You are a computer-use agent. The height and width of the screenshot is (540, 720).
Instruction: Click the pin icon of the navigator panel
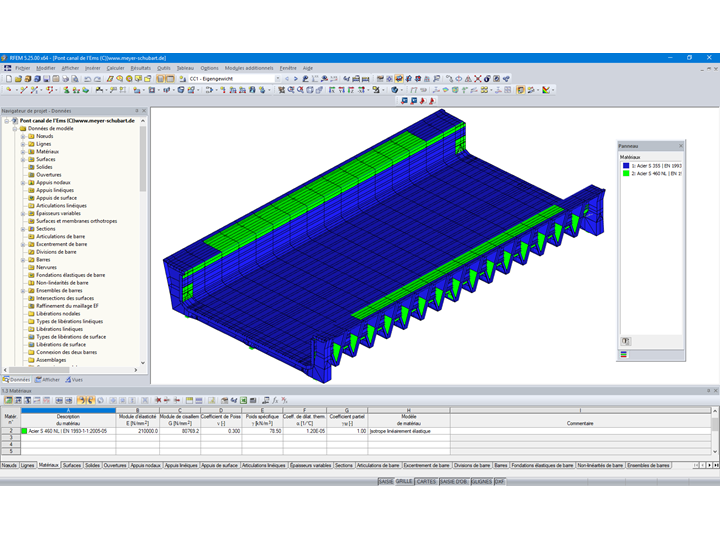pyautogui.click(x=137, y=111)
